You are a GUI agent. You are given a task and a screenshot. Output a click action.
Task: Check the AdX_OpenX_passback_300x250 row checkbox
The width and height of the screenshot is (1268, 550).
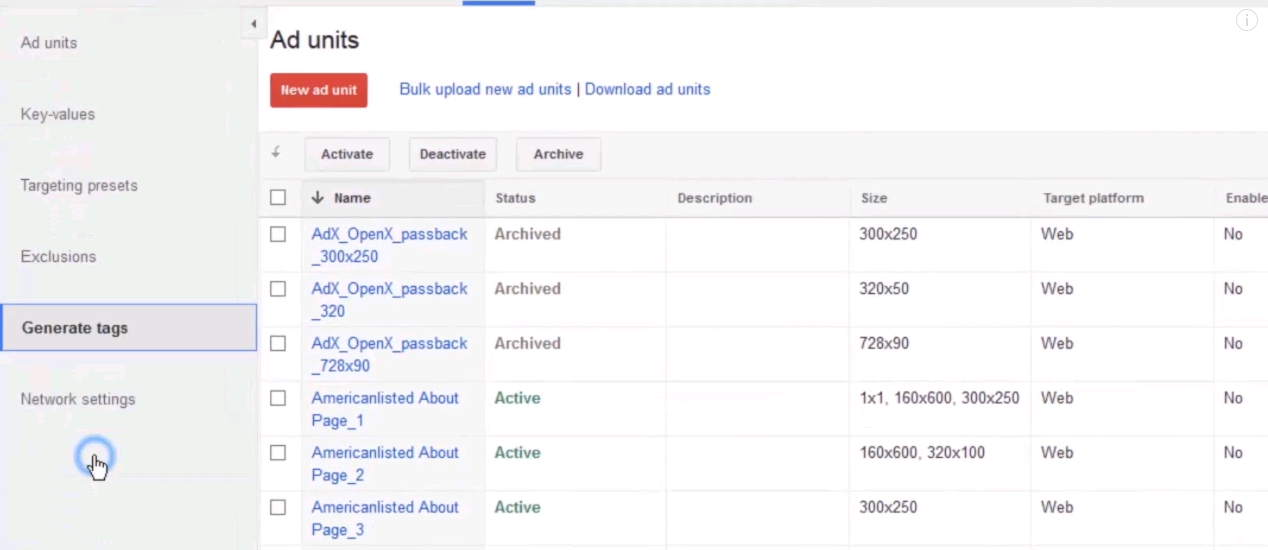pyautogui.click(x=278, y=234)
